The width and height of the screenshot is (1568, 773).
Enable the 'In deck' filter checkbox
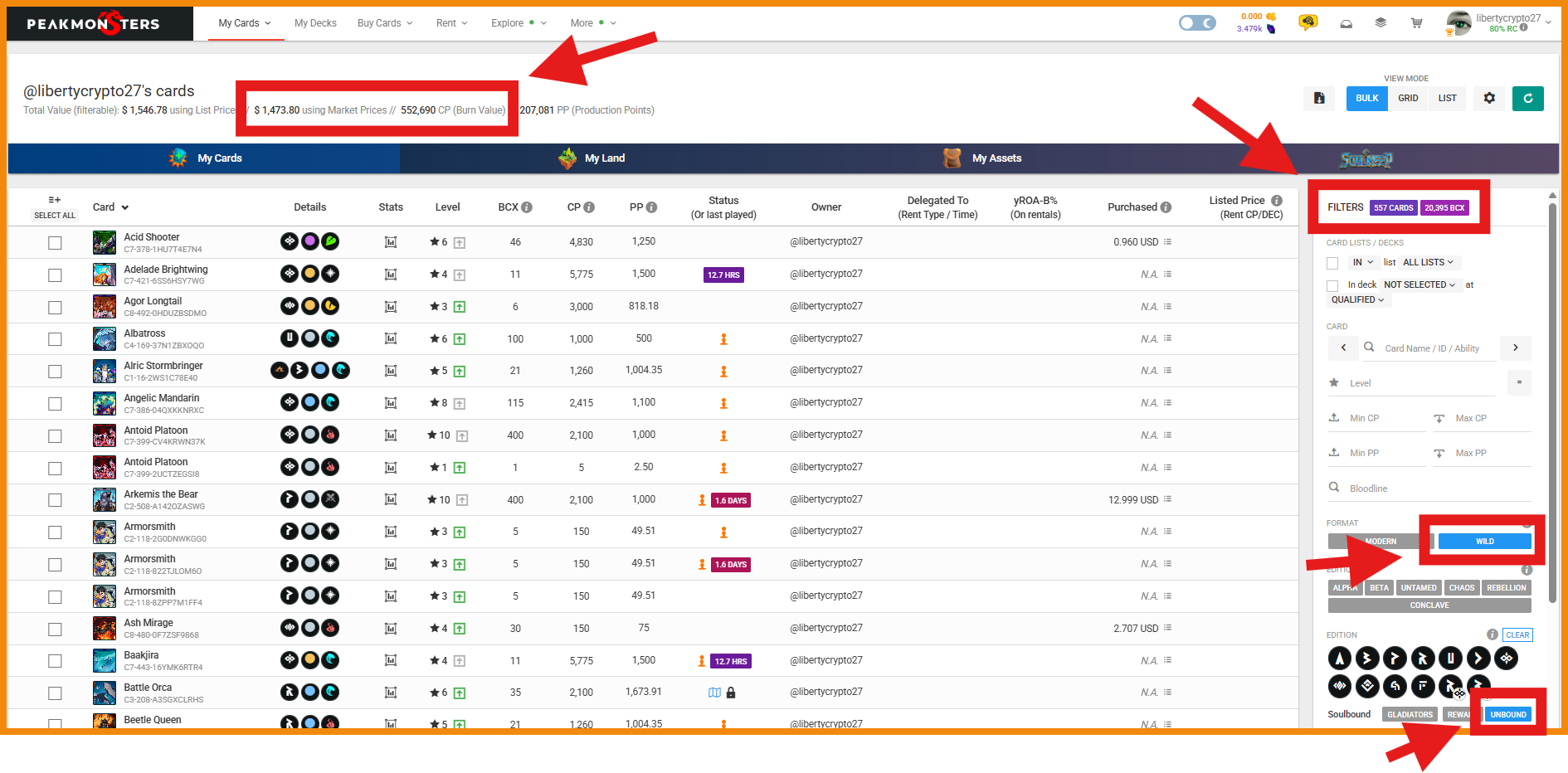click(x=1332, y=285)
